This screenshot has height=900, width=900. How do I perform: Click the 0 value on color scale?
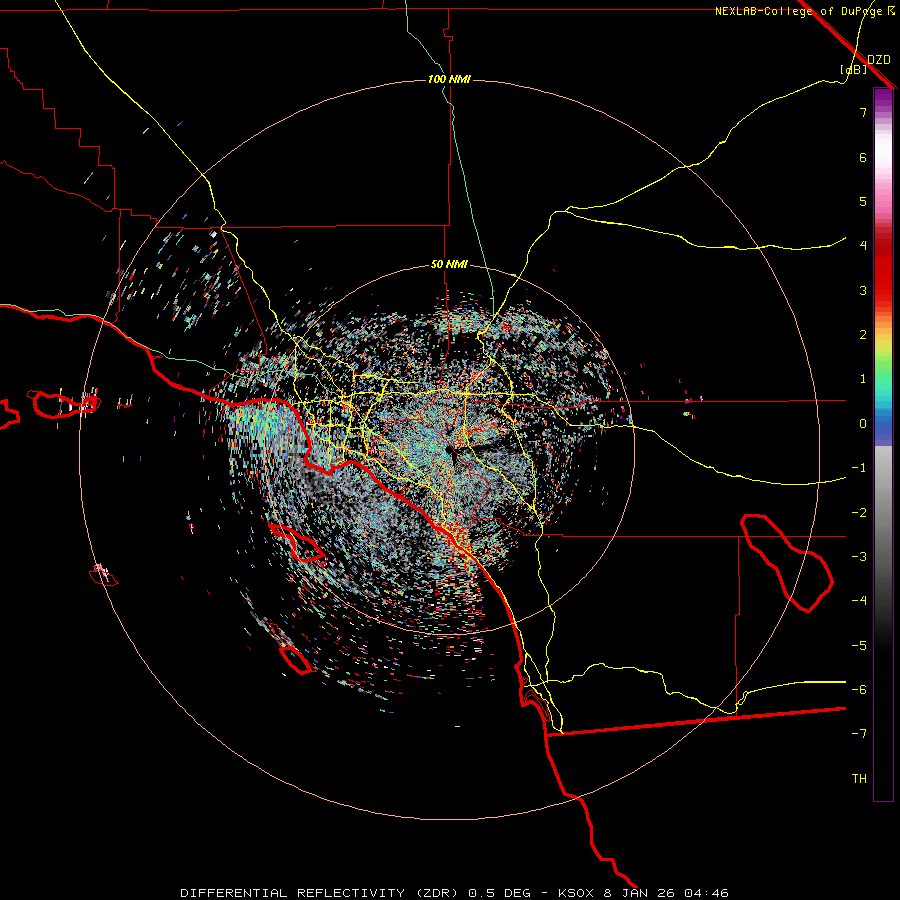point(863,424)
